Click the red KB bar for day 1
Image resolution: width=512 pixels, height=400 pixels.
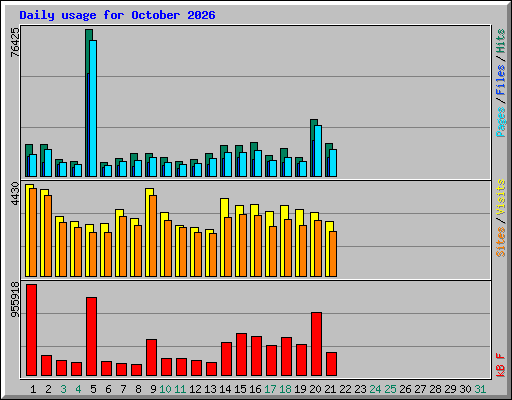(31, 330)
